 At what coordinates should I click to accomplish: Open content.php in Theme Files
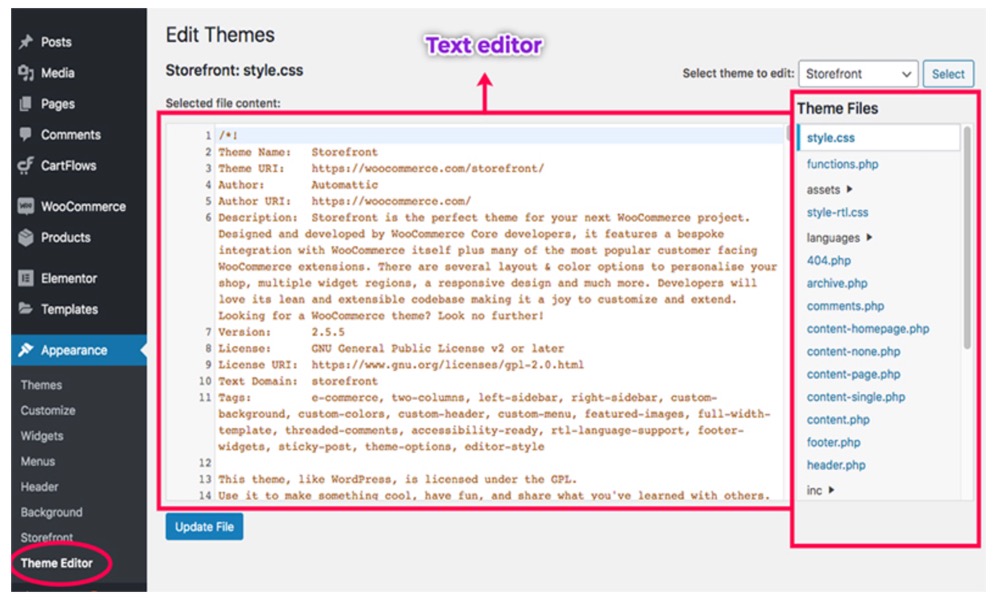(x=838, y=420)
